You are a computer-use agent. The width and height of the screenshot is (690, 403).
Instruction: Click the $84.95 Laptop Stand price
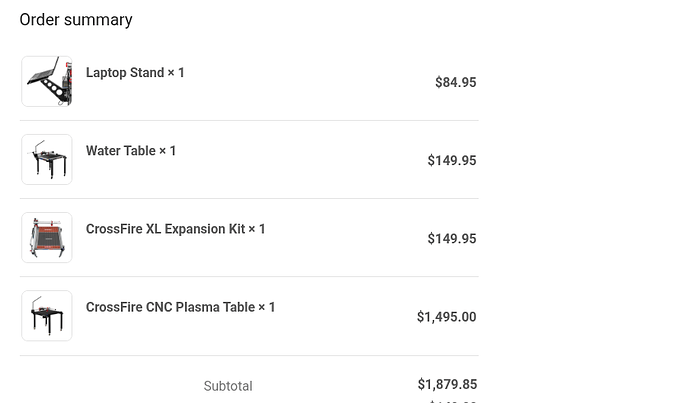tap(455, 83)
